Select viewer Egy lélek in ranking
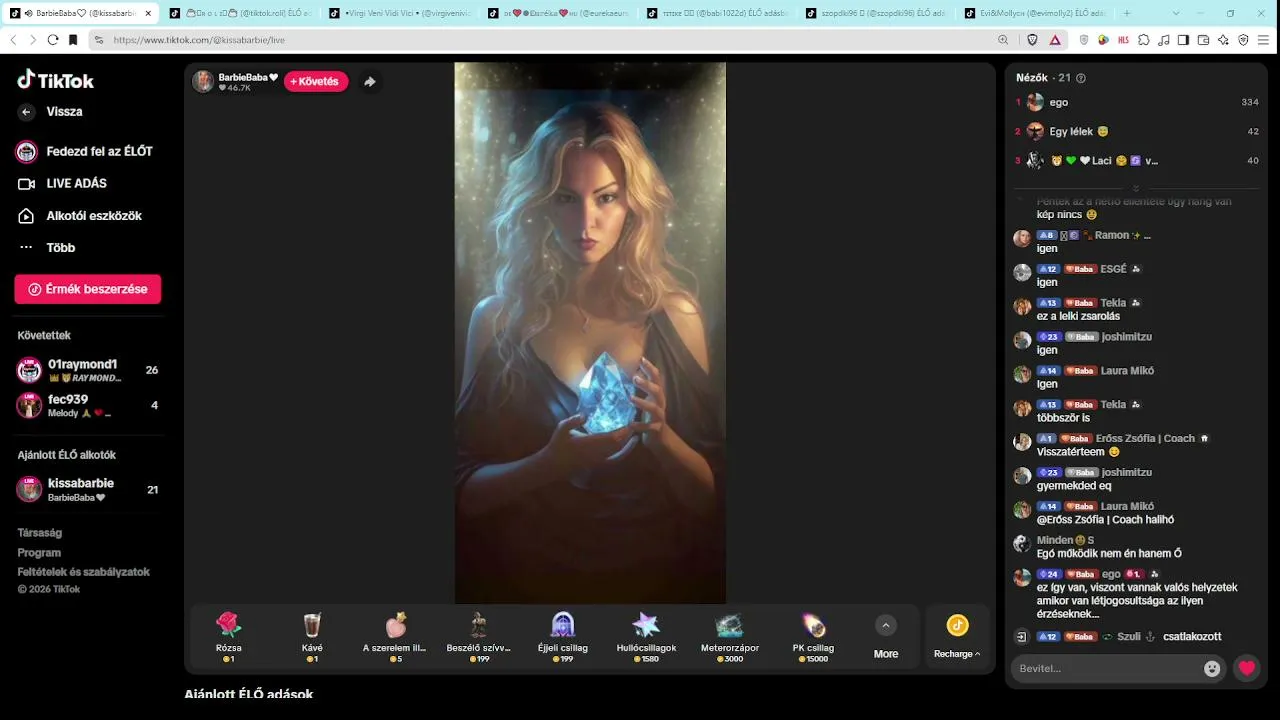Screen dimensions: 1280x720 pos(1136,131)
